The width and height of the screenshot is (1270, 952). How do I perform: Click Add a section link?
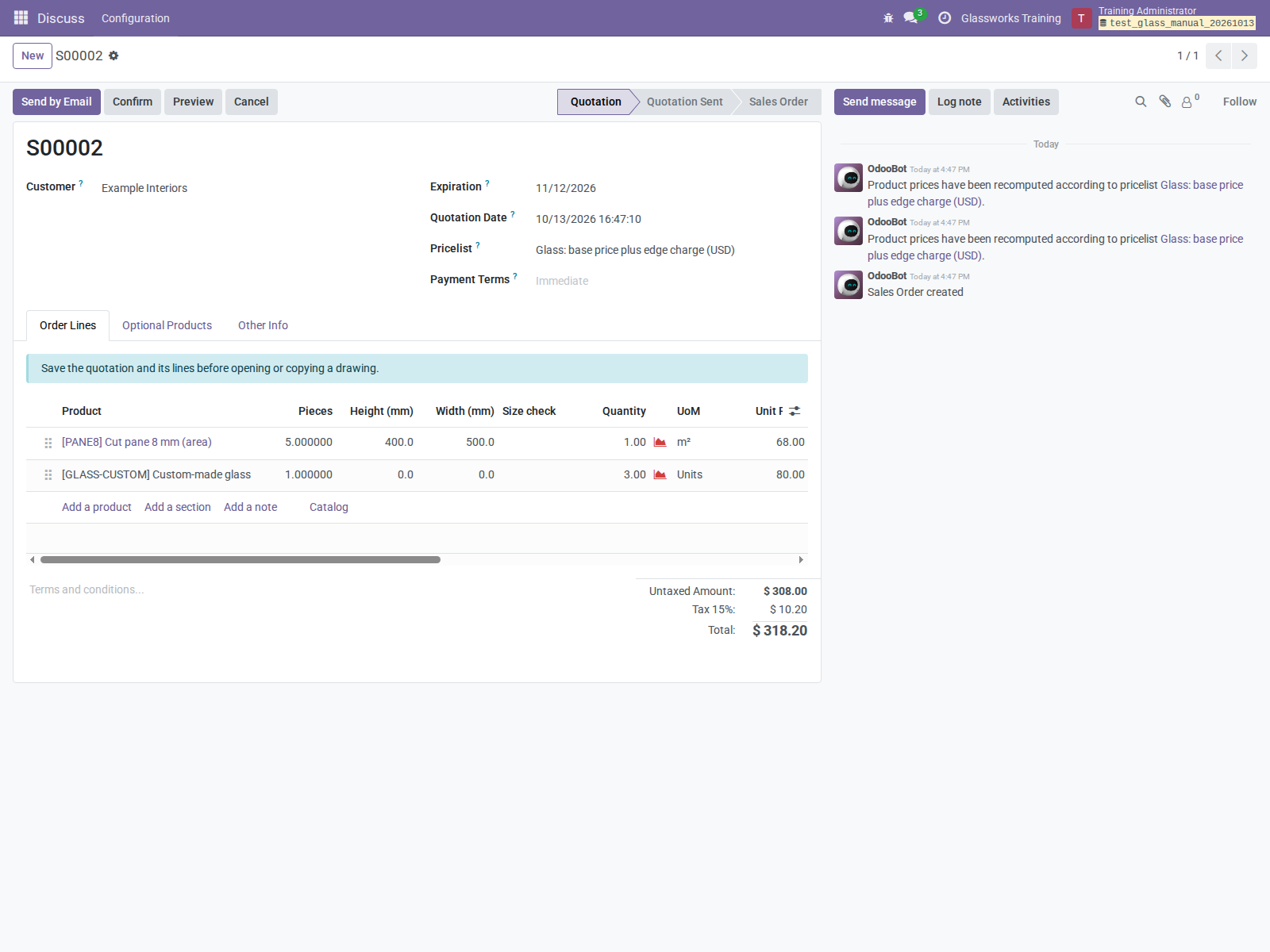[x=178, y=507]
